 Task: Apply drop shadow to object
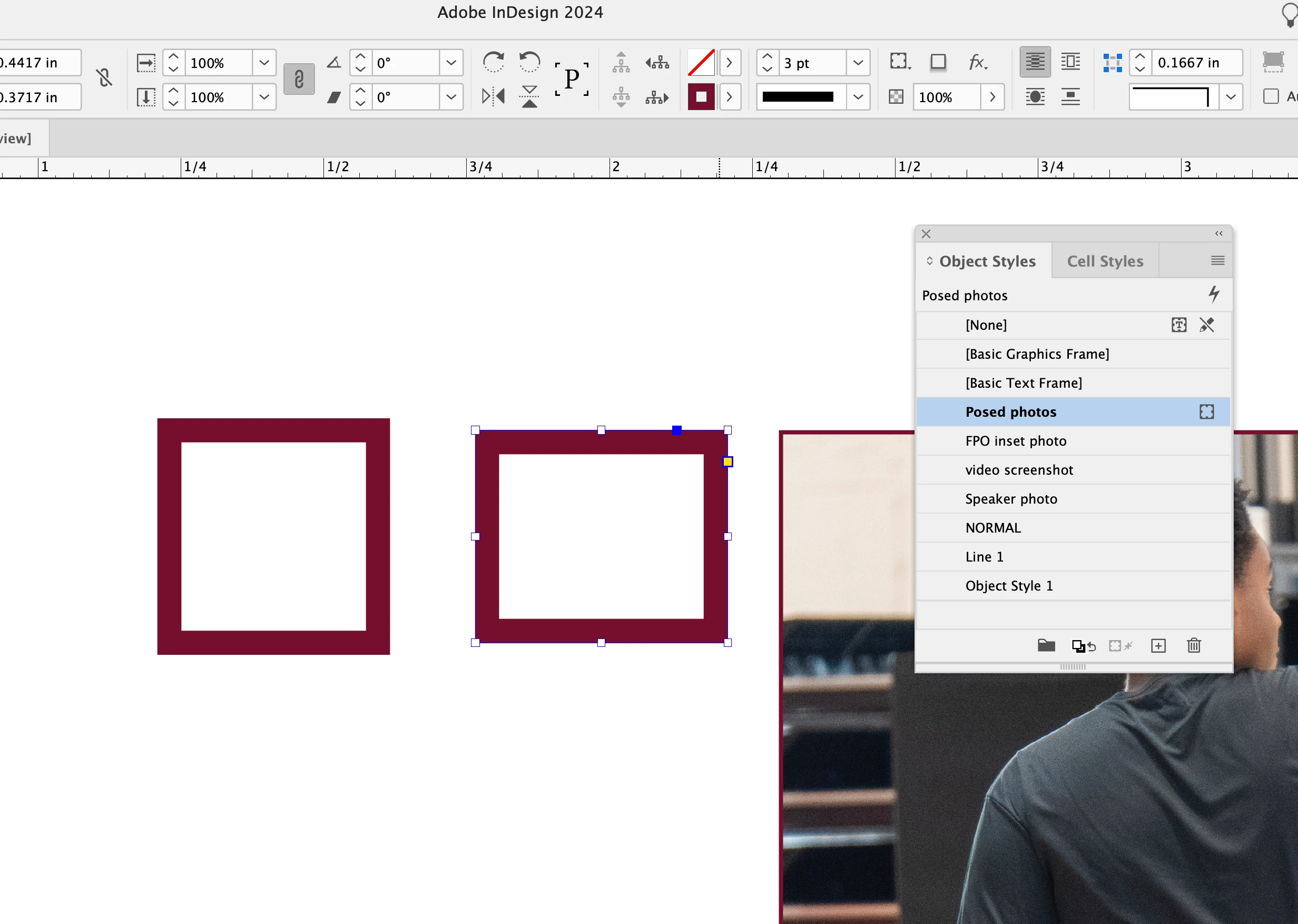click(938, 62)
